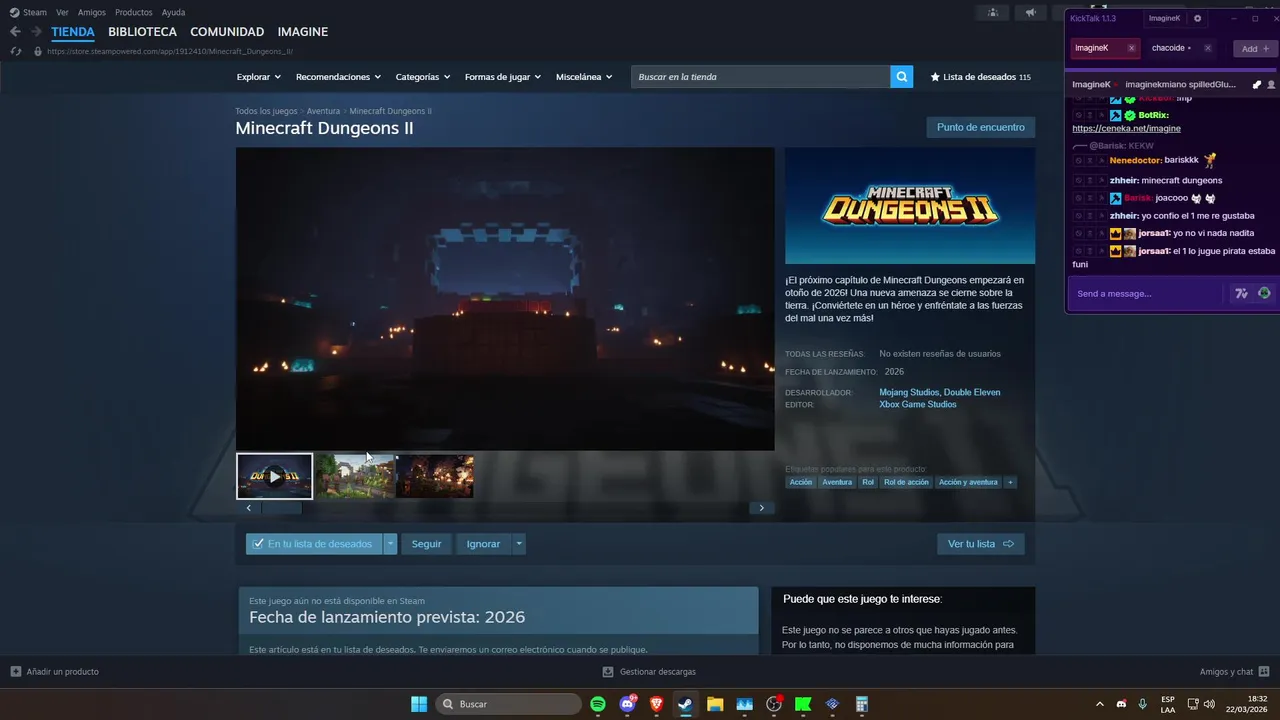The width and height of the screenshot is (1280, 720).
Task: Open the green Kick emote picker icon
Action: (1264, 293)
